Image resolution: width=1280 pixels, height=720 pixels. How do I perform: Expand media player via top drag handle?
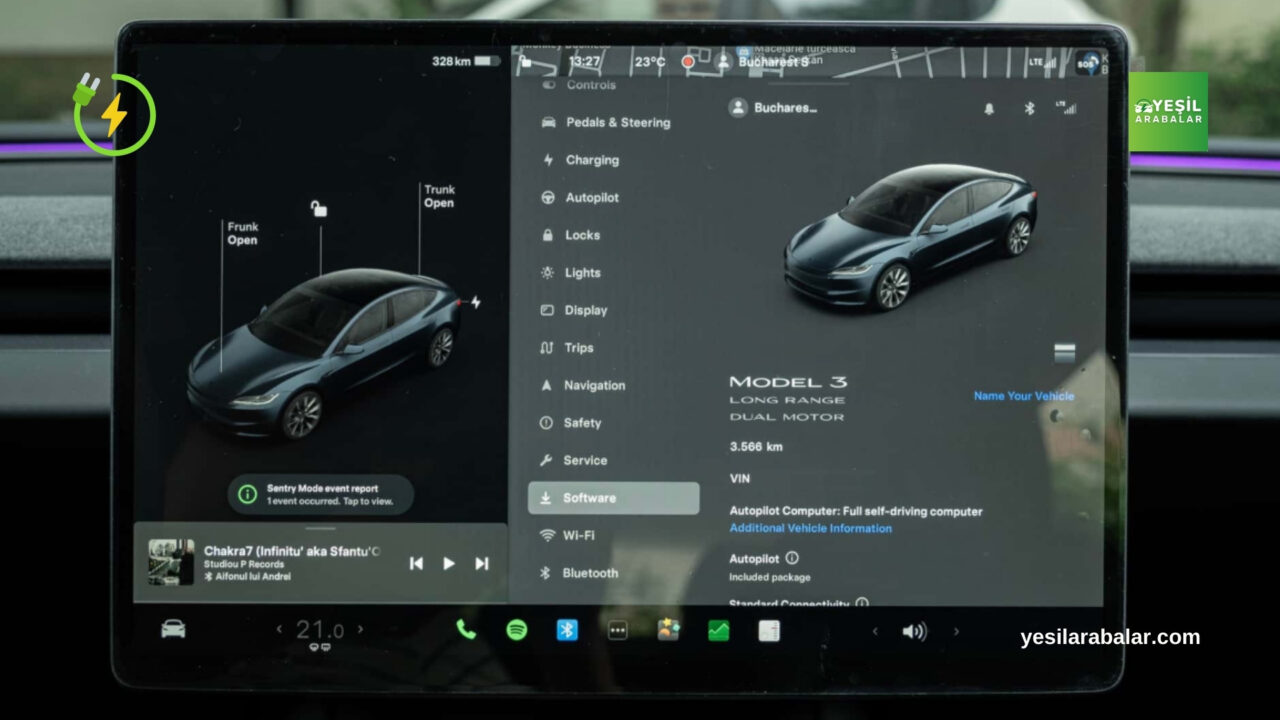[x=320, y=528]
